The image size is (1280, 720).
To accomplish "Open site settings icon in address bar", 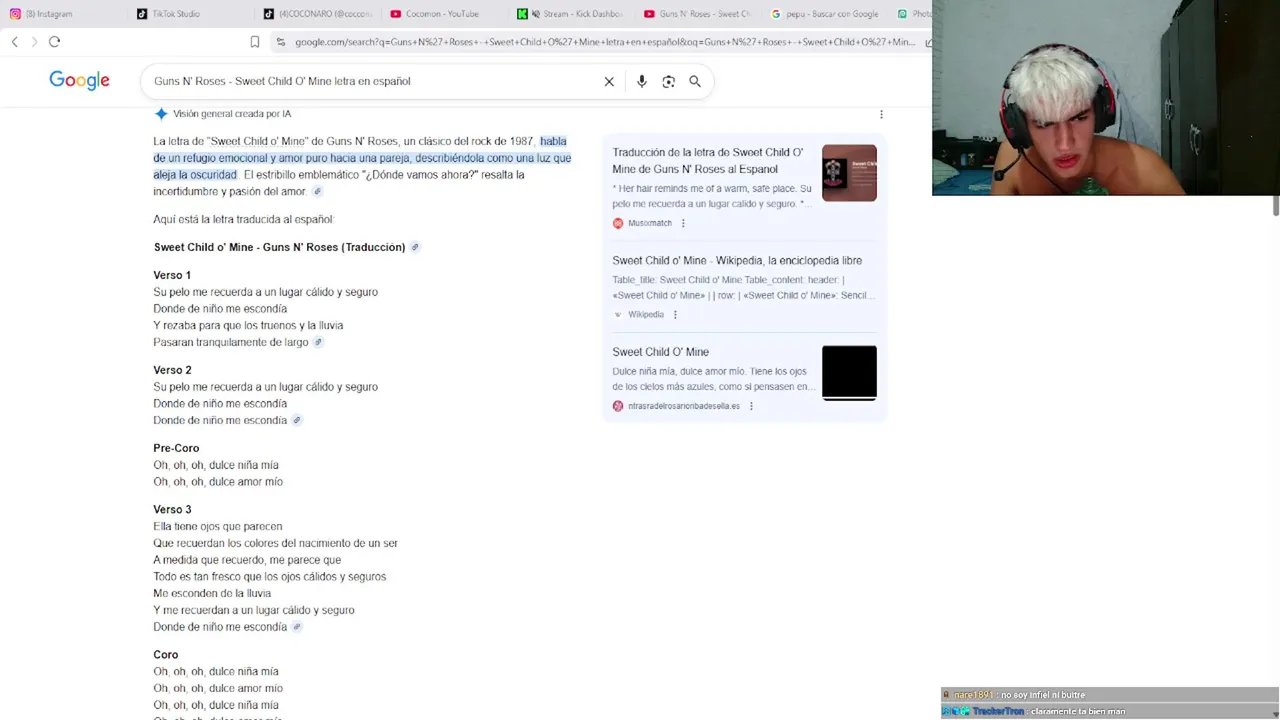I will tap(281, 42).
